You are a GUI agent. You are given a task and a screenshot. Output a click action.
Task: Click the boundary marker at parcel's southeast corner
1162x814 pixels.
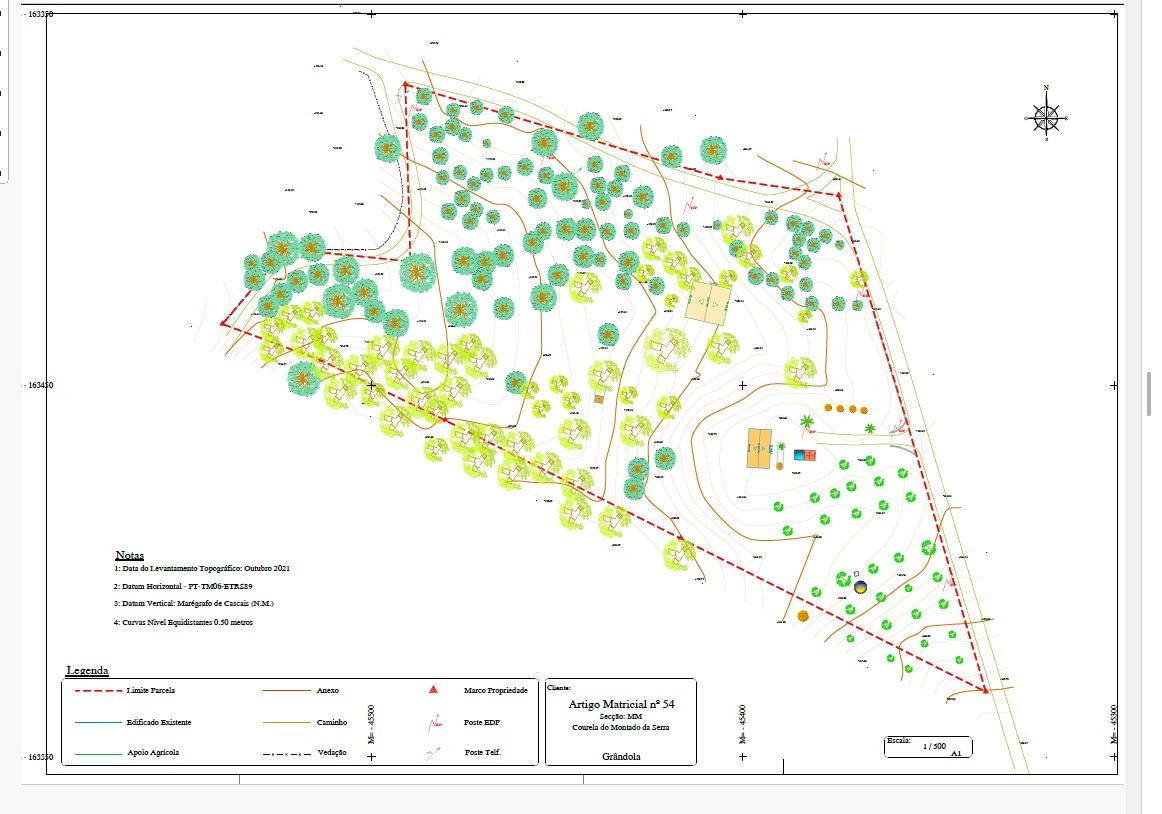[x=985, y=689]
